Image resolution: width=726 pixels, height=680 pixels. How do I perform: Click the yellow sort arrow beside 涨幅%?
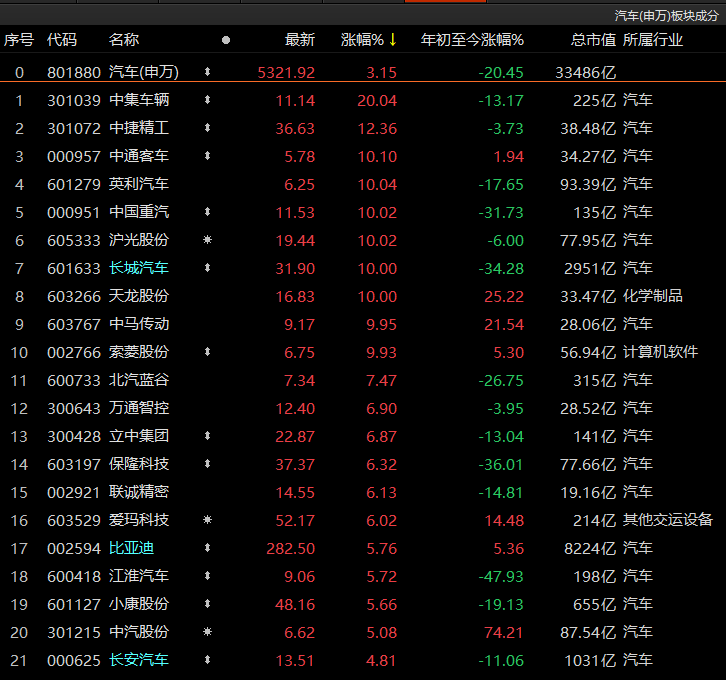coord(393,40)
